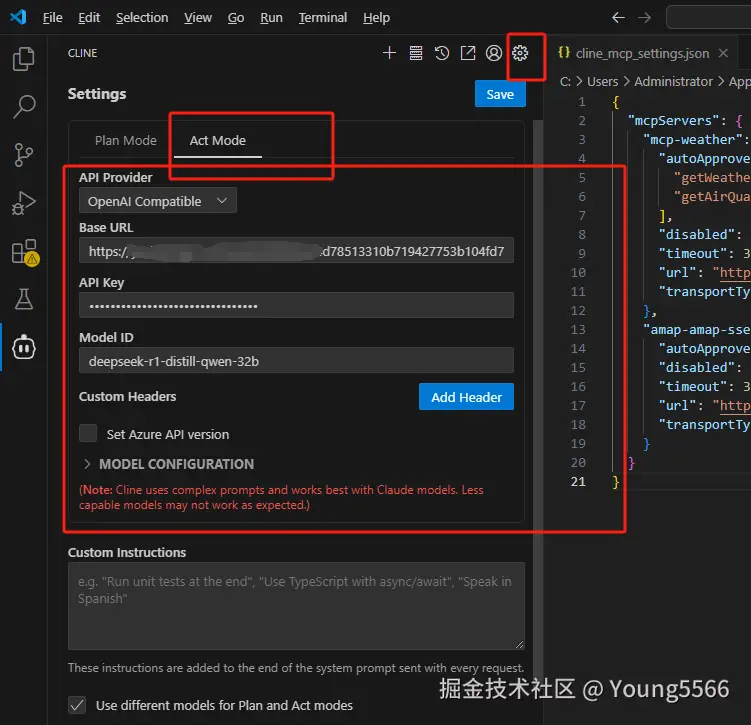Open Cline MCP Servers icon
The image size is (751, 725).
tap(416, 53)
